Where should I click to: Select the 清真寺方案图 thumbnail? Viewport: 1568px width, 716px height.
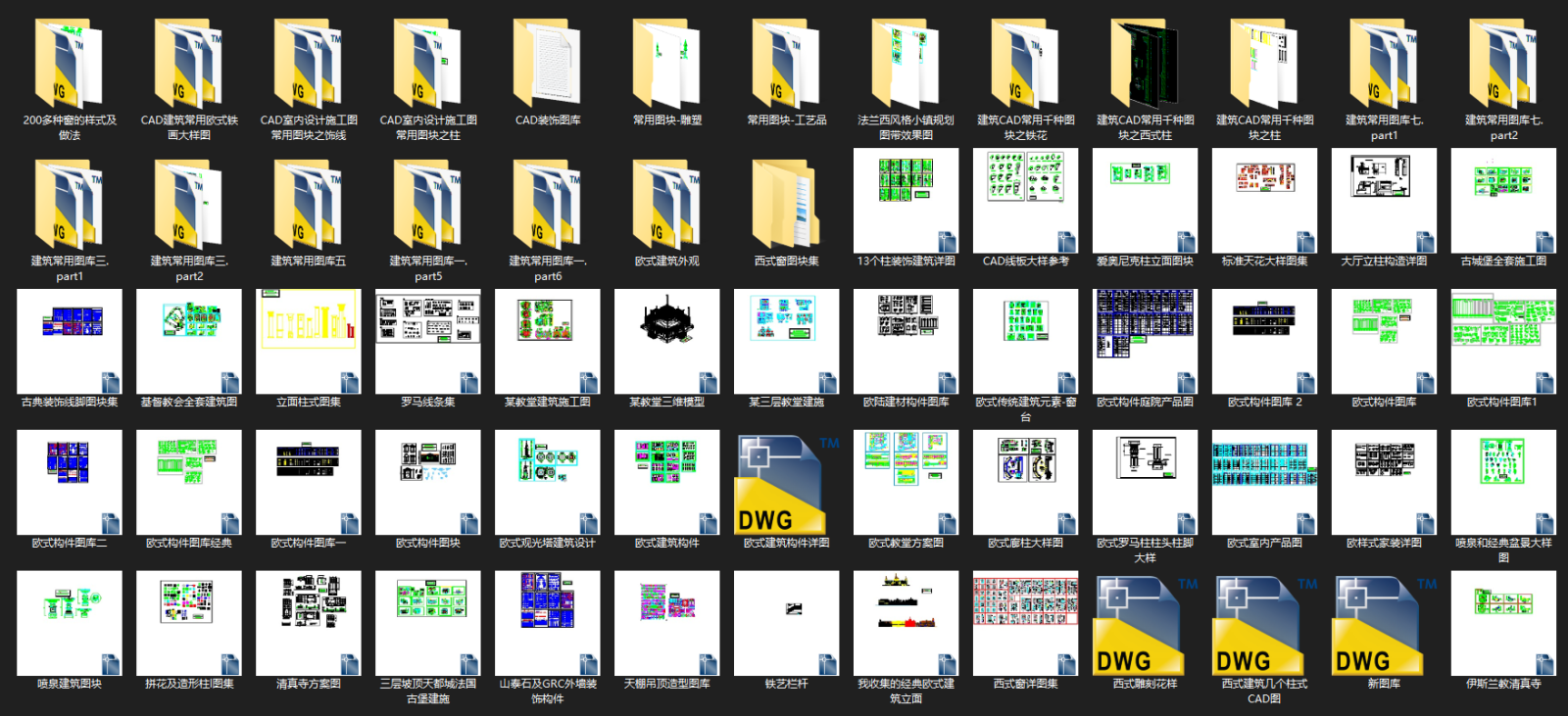tap(308, 624)
